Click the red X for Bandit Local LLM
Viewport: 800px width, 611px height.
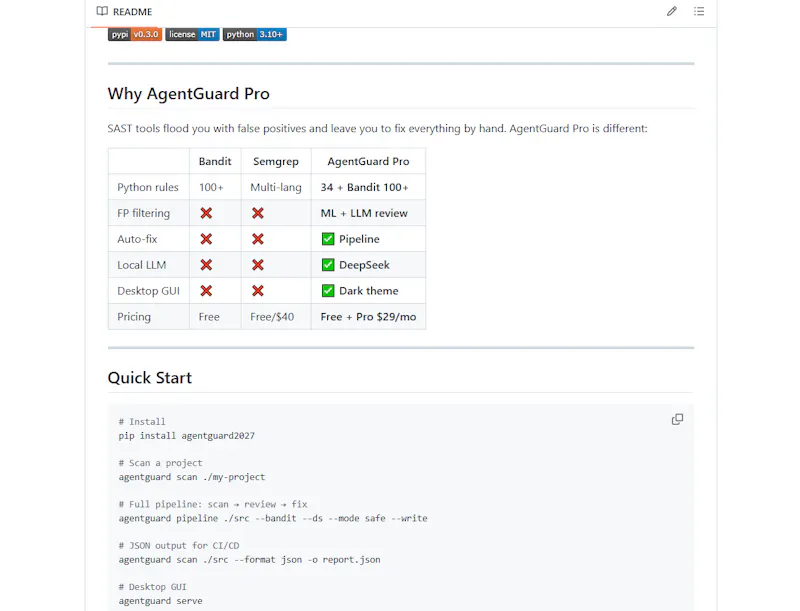point(206,265)
